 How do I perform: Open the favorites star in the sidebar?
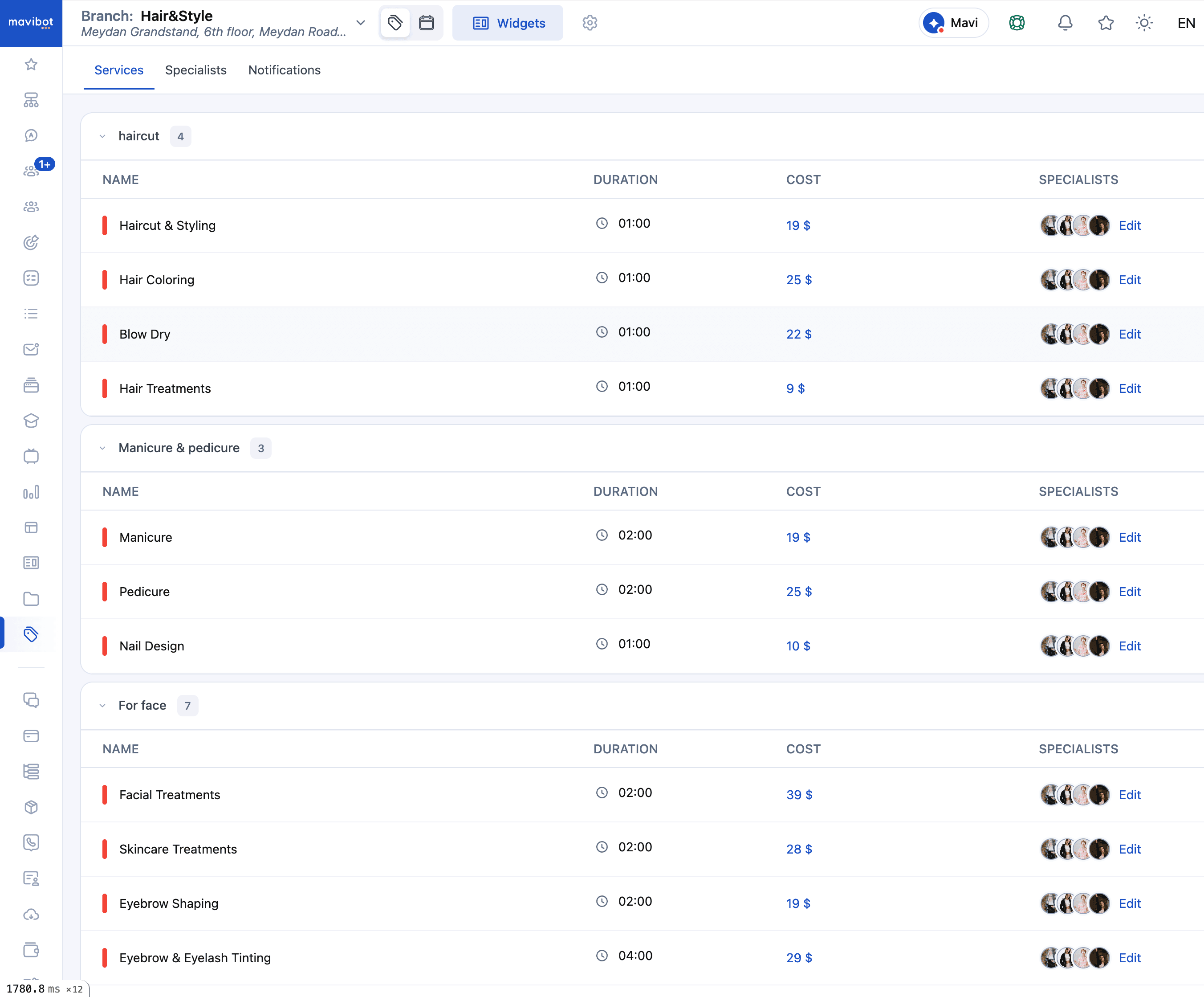(x=31, y=64)
